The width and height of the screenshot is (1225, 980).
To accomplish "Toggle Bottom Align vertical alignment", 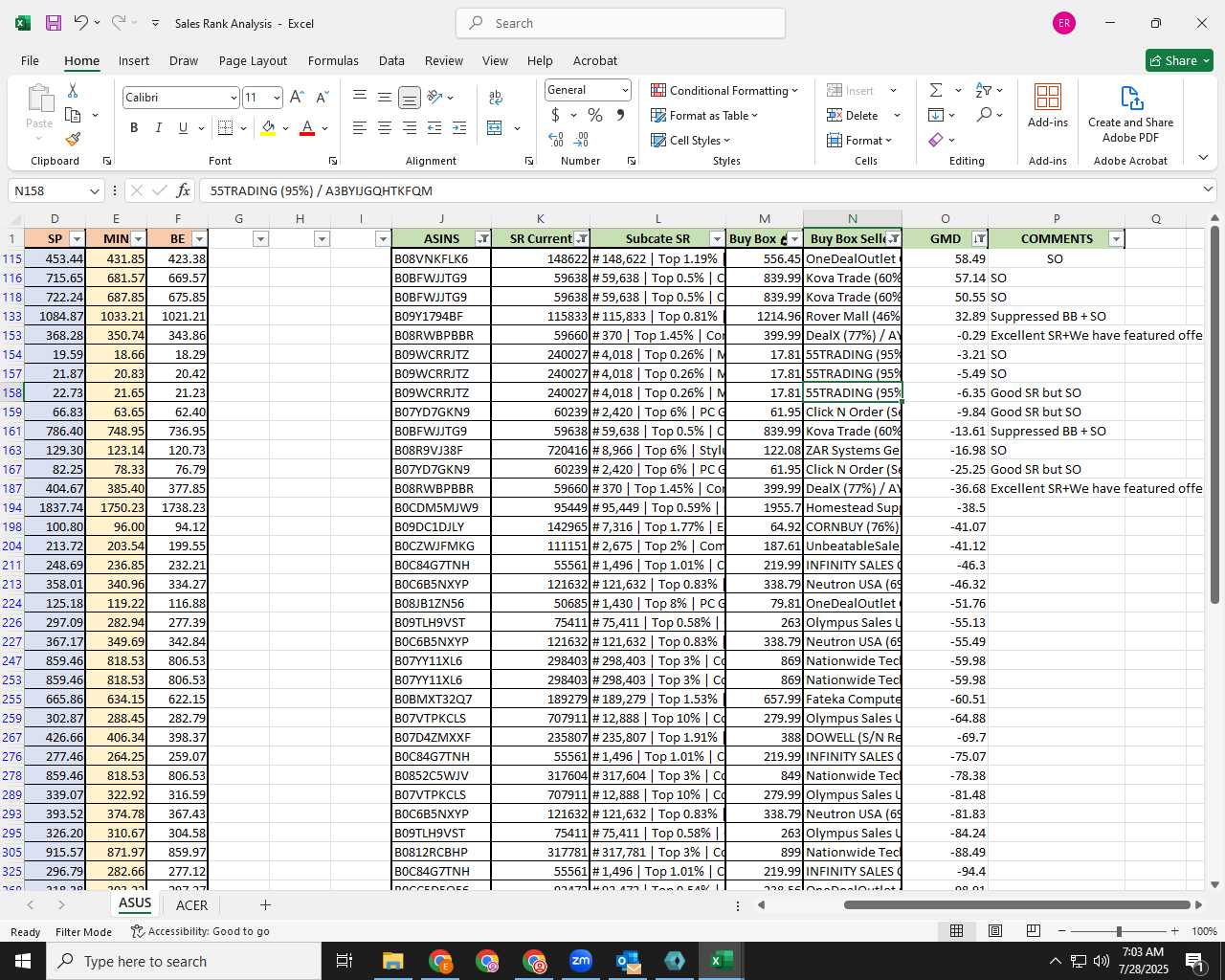I will [x=410, y=98].
